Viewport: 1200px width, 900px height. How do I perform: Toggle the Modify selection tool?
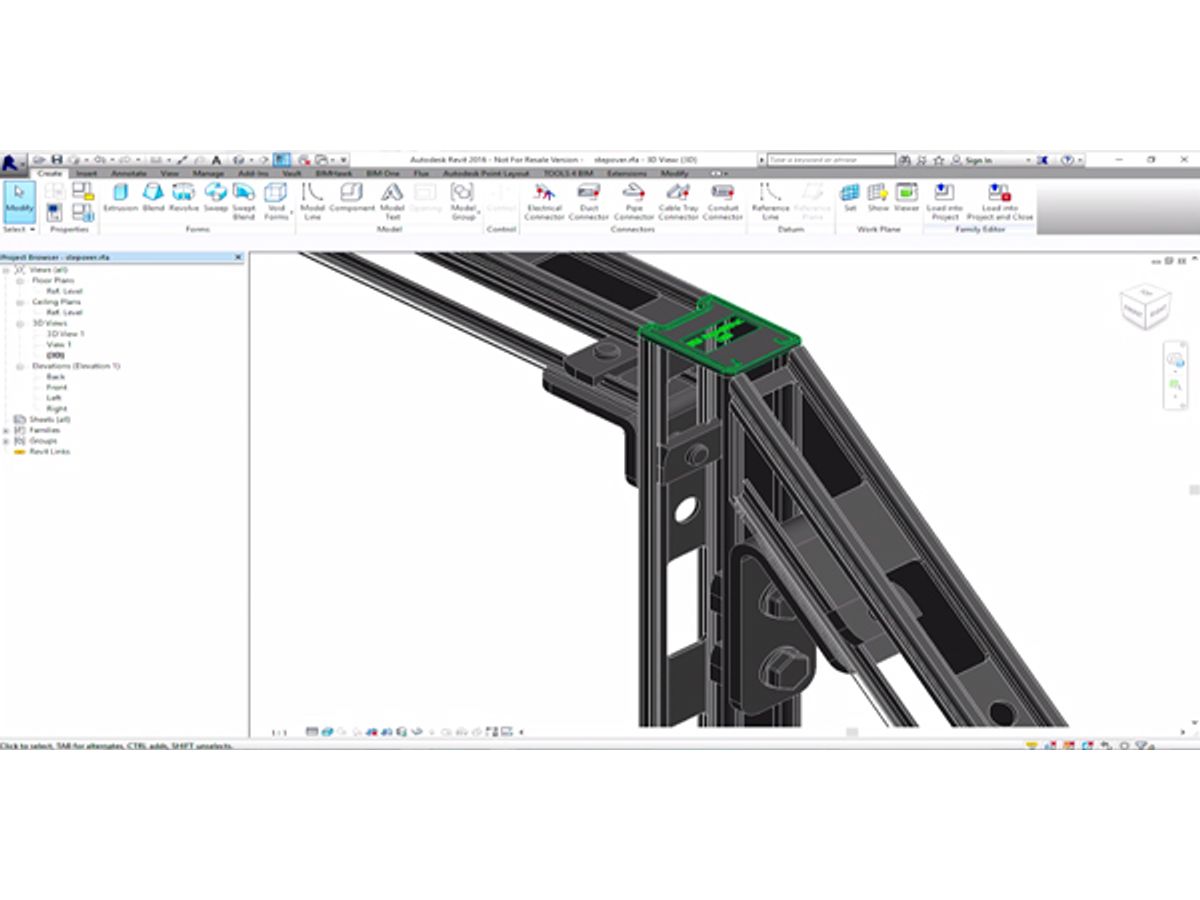click(19, 198)
